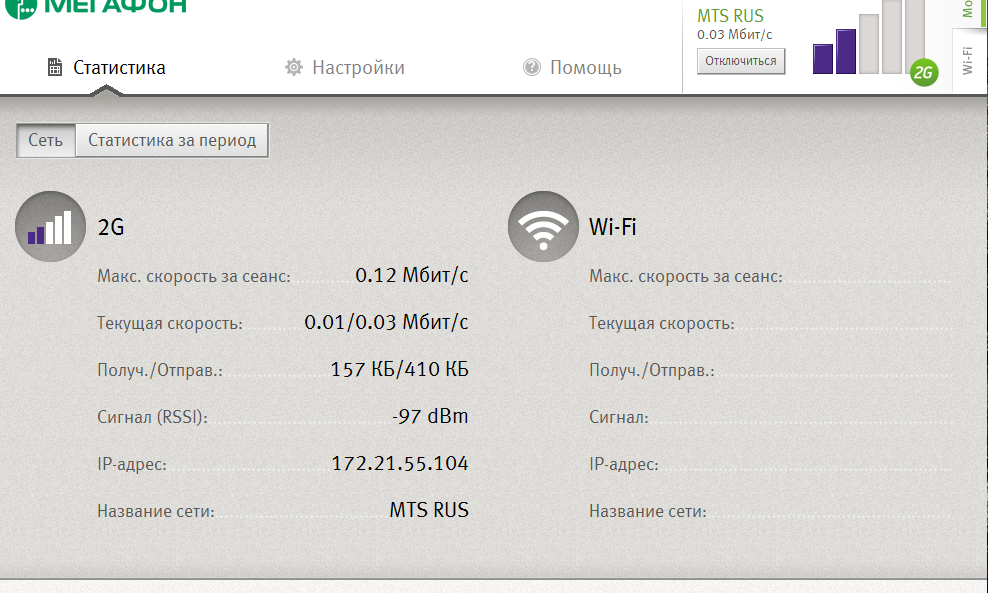Click the 2G label Текущая скорость
Image resolution: width=988 pixels, height=593 pixels.
(170, 324)
